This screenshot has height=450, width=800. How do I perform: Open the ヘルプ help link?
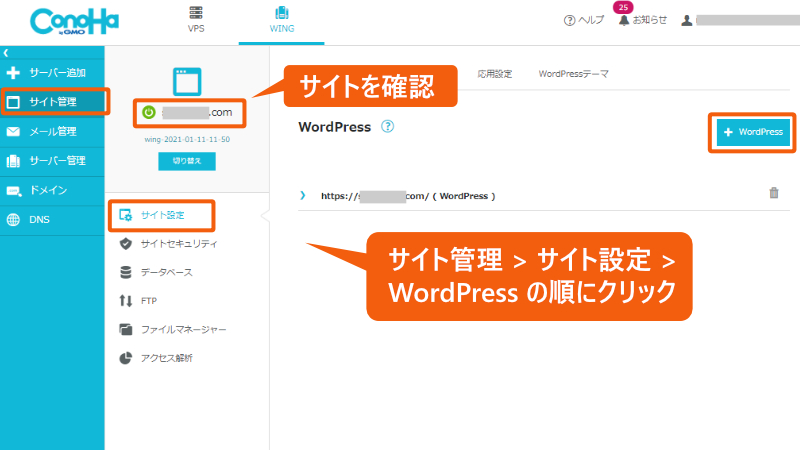point(584,20)
